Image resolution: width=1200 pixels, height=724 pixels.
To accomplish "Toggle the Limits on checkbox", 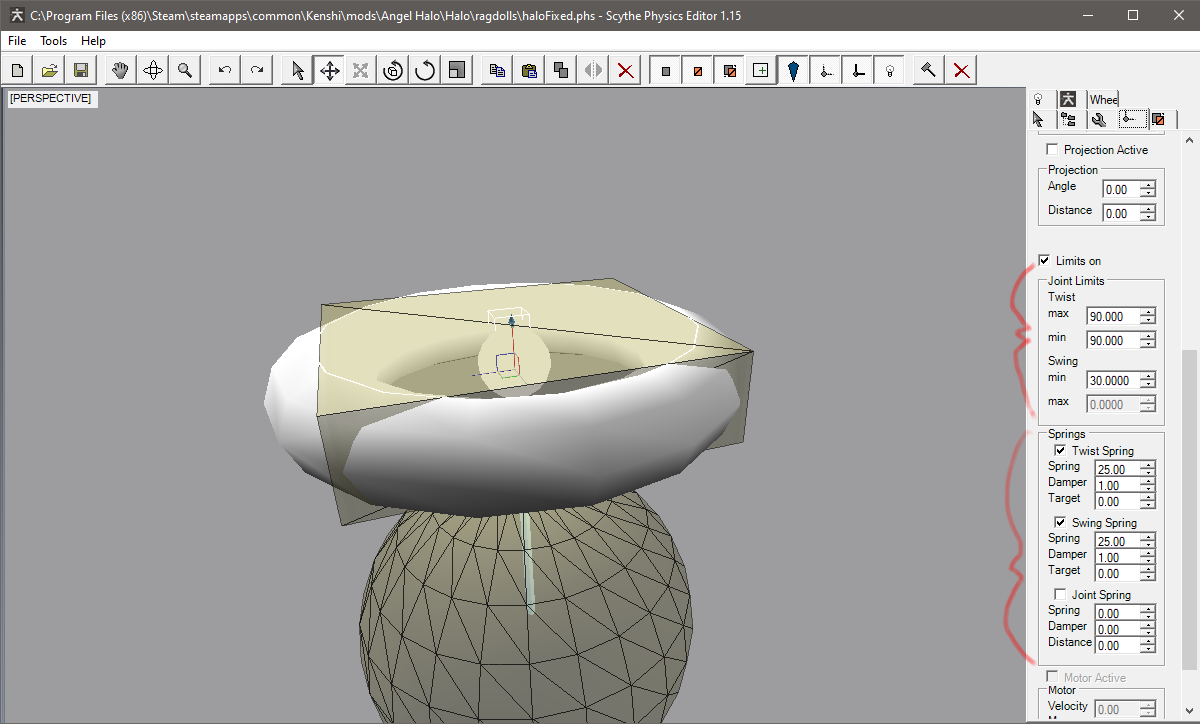I will [x=1044, y=260].
